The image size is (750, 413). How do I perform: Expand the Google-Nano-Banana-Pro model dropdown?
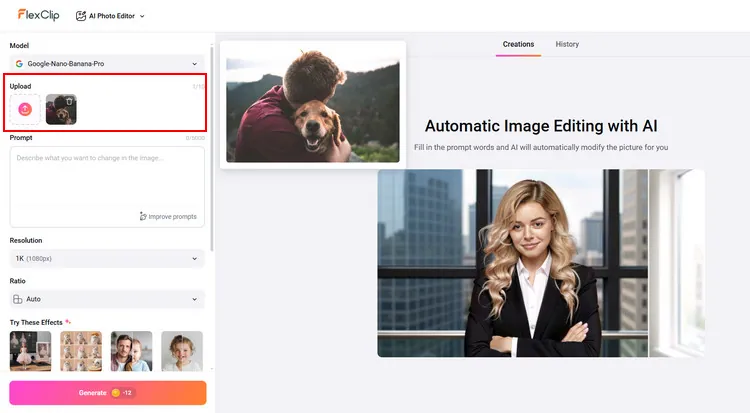tap(195, 63)
